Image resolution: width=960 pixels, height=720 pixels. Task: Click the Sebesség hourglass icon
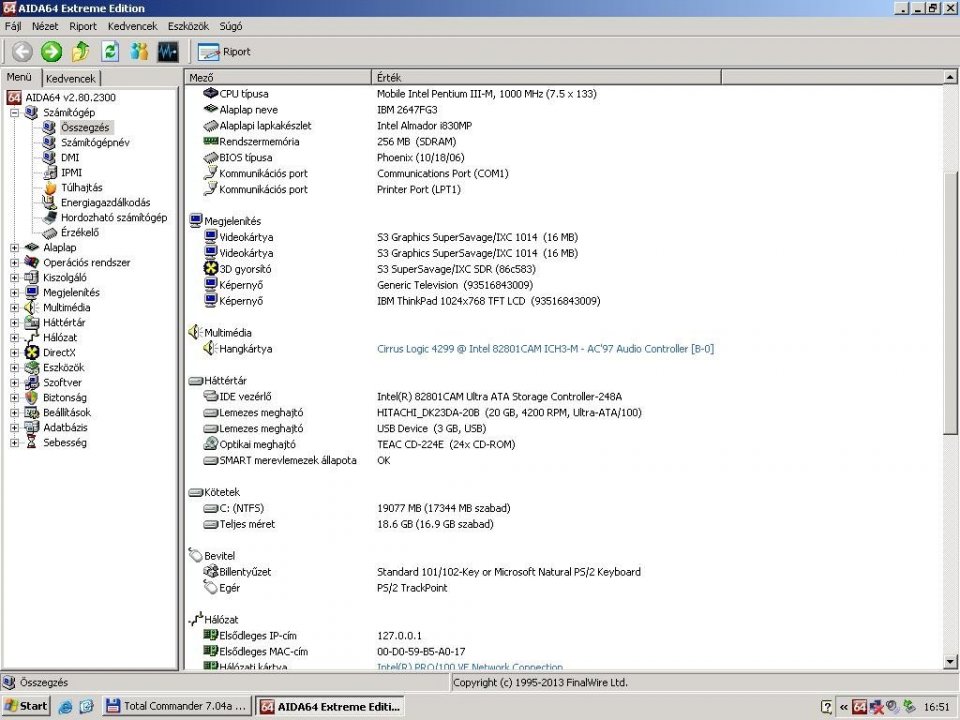pos(32,443)
